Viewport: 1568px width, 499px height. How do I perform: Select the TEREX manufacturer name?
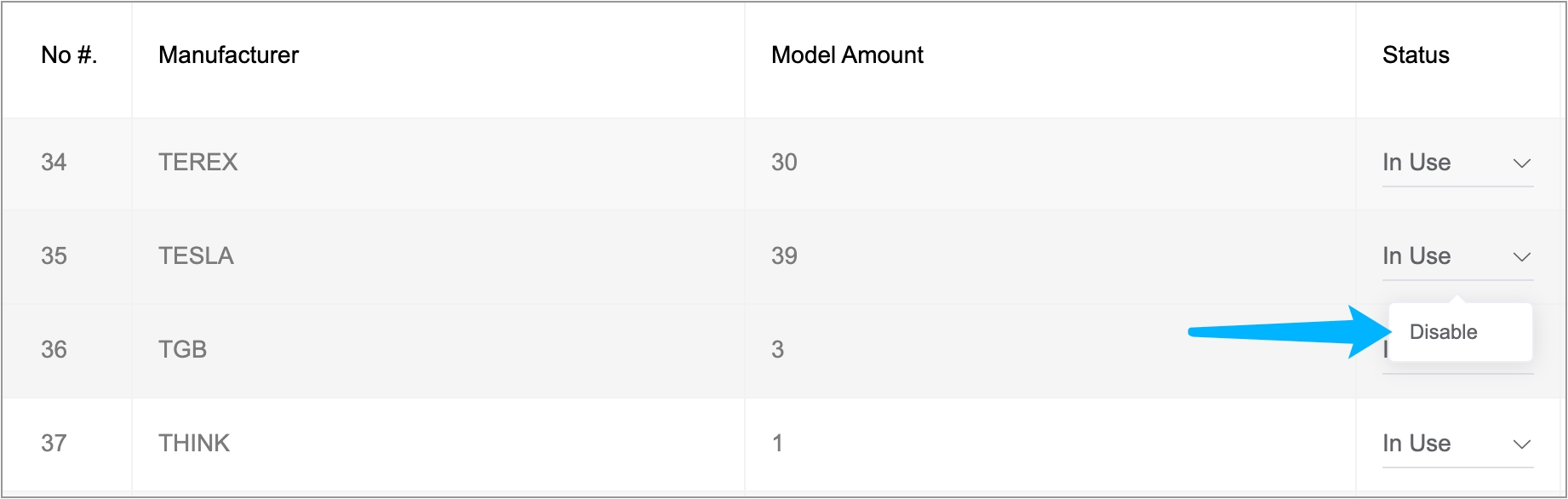(x=198, y=163)
